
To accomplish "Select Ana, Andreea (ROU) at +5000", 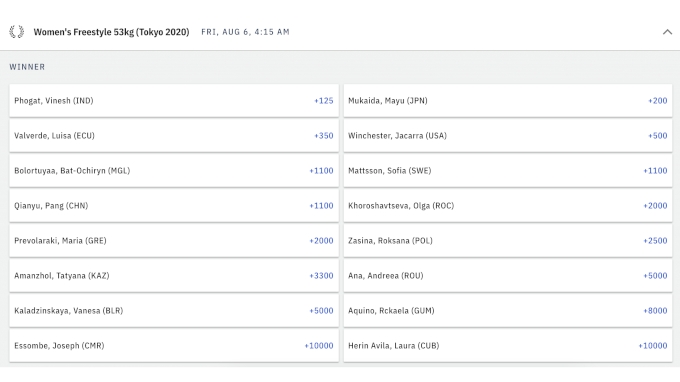I will click(508, 276).
